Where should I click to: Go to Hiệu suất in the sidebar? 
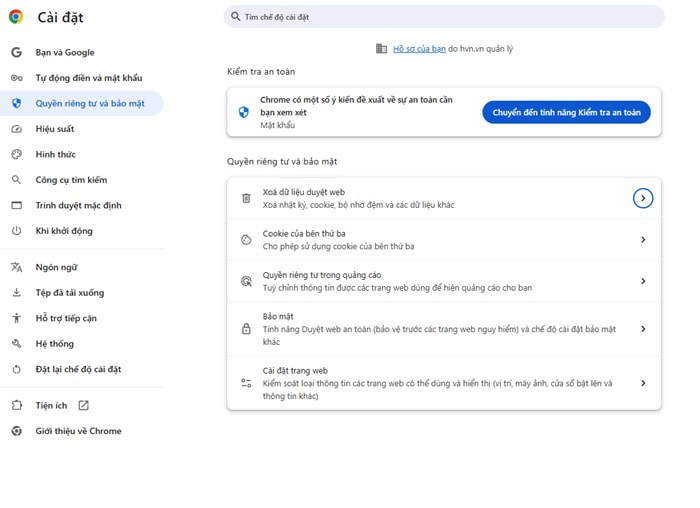click(x=55, y=129)
